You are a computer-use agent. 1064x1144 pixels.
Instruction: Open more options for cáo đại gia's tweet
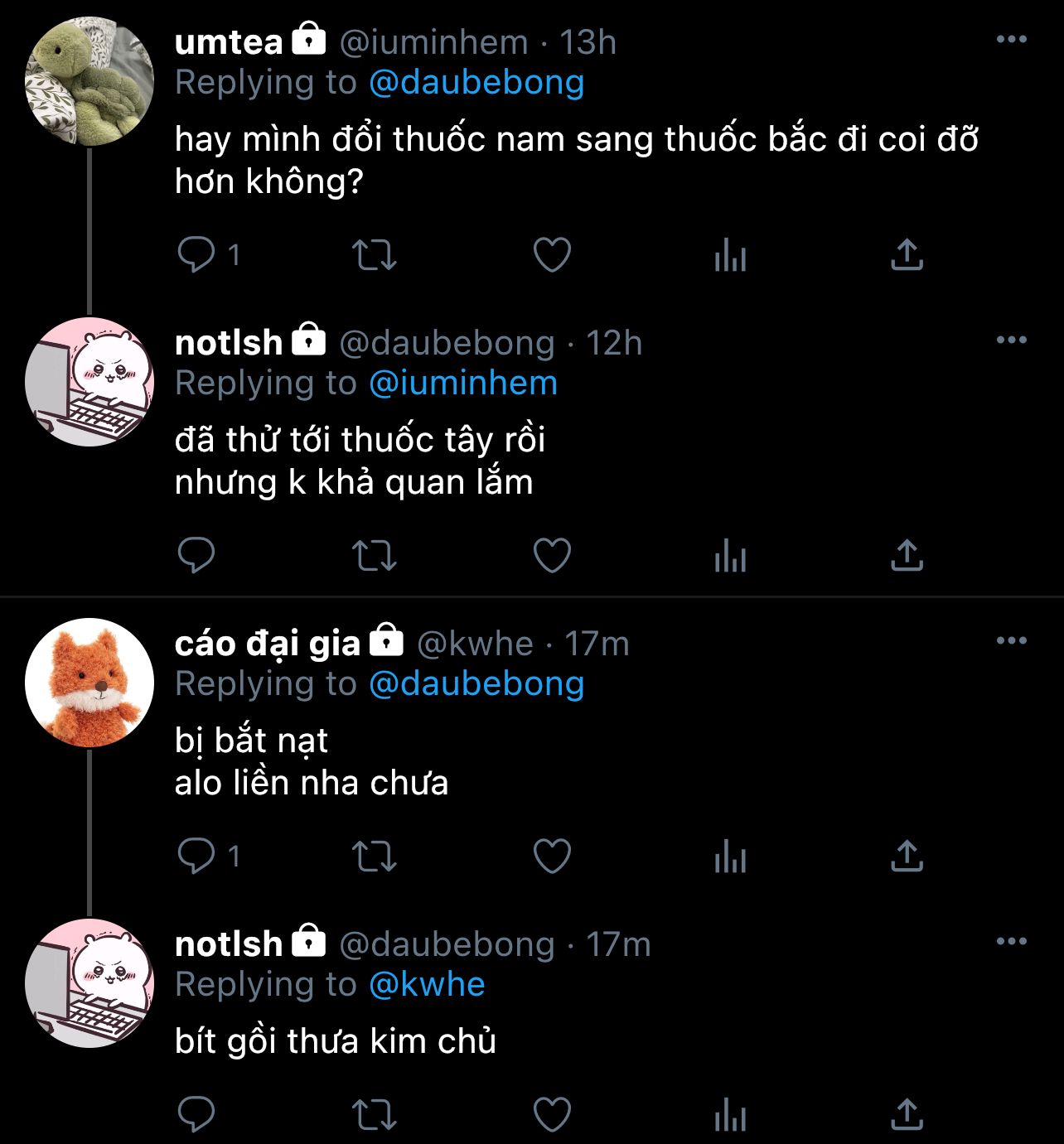pyautogui.click(x=1011, y=641)
